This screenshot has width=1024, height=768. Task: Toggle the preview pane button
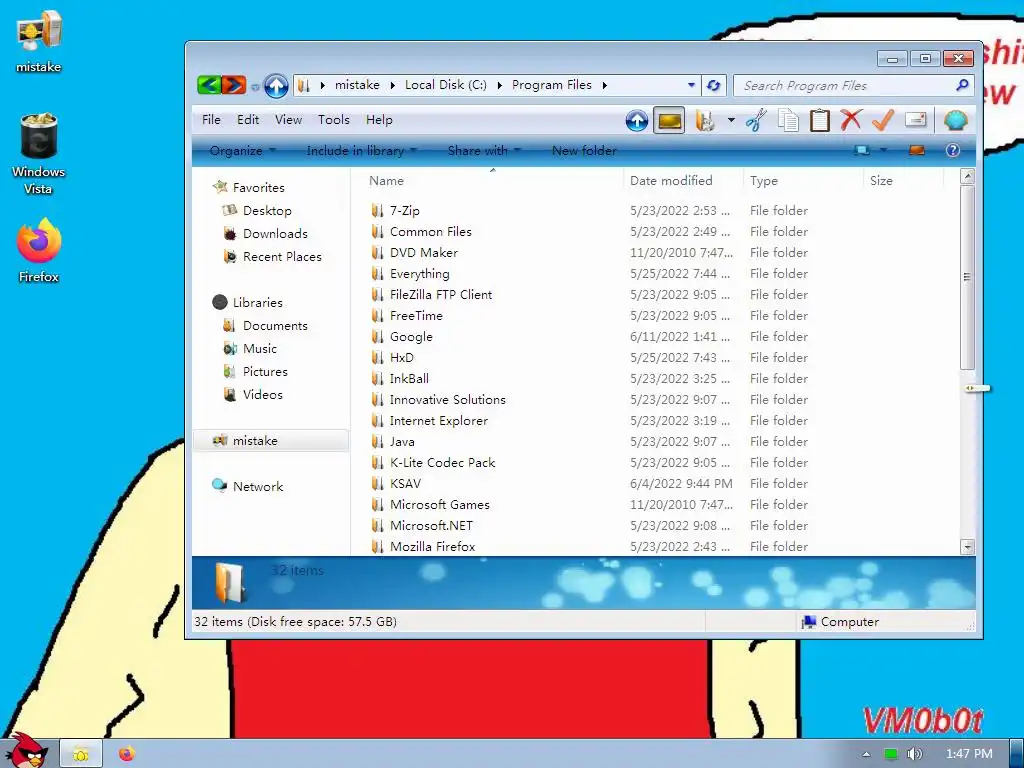click(917, 151)
